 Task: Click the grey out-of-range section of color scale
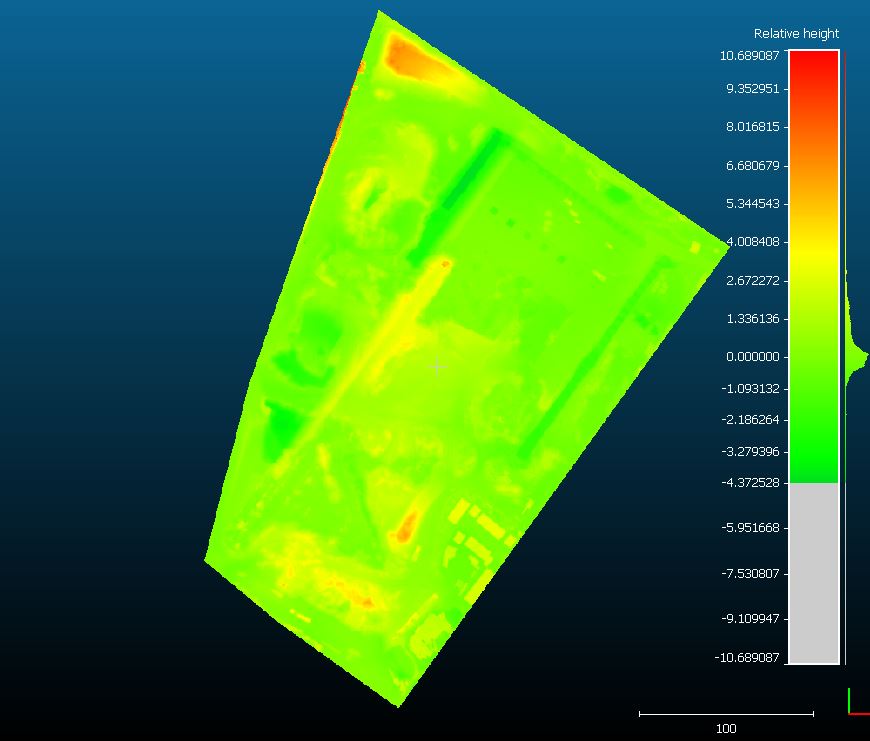coord(813,572)
